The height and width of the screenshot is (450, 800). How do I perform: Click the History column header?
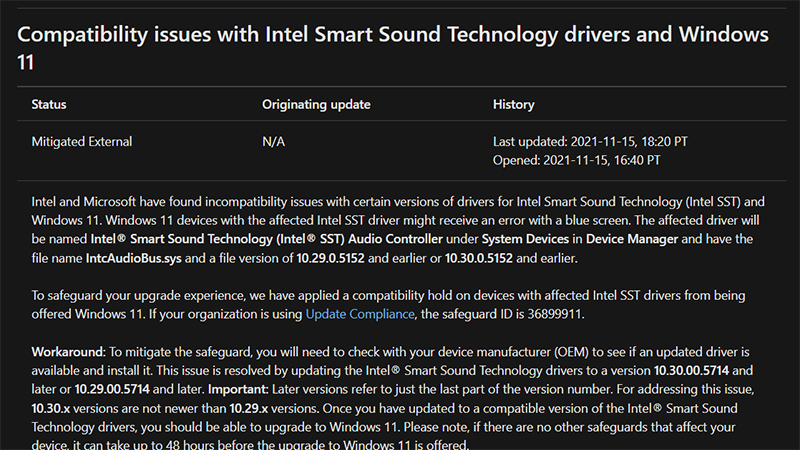(514, 104)
